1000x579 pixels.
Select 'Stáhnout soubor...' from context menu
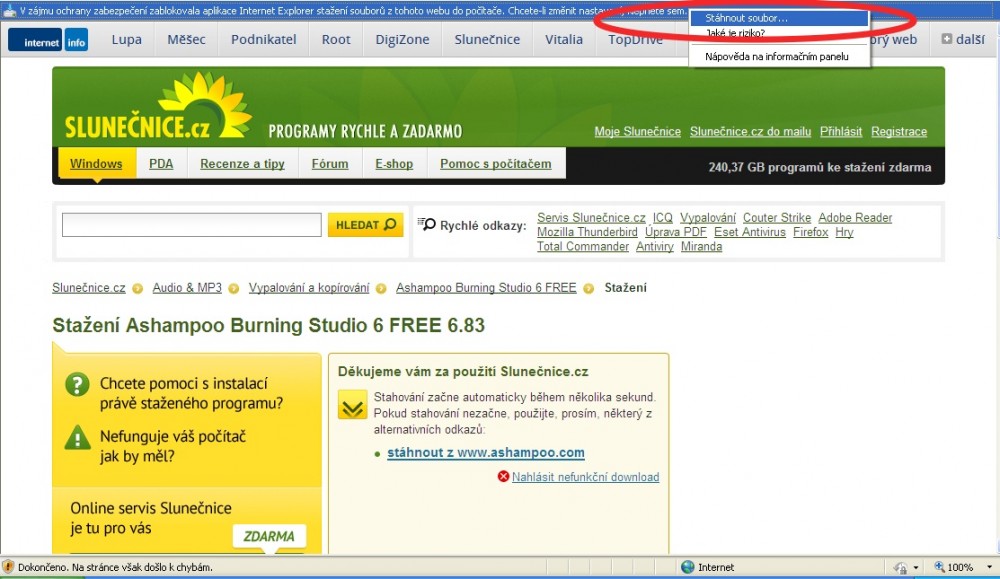pyautogui.click(x=746, y=18)
